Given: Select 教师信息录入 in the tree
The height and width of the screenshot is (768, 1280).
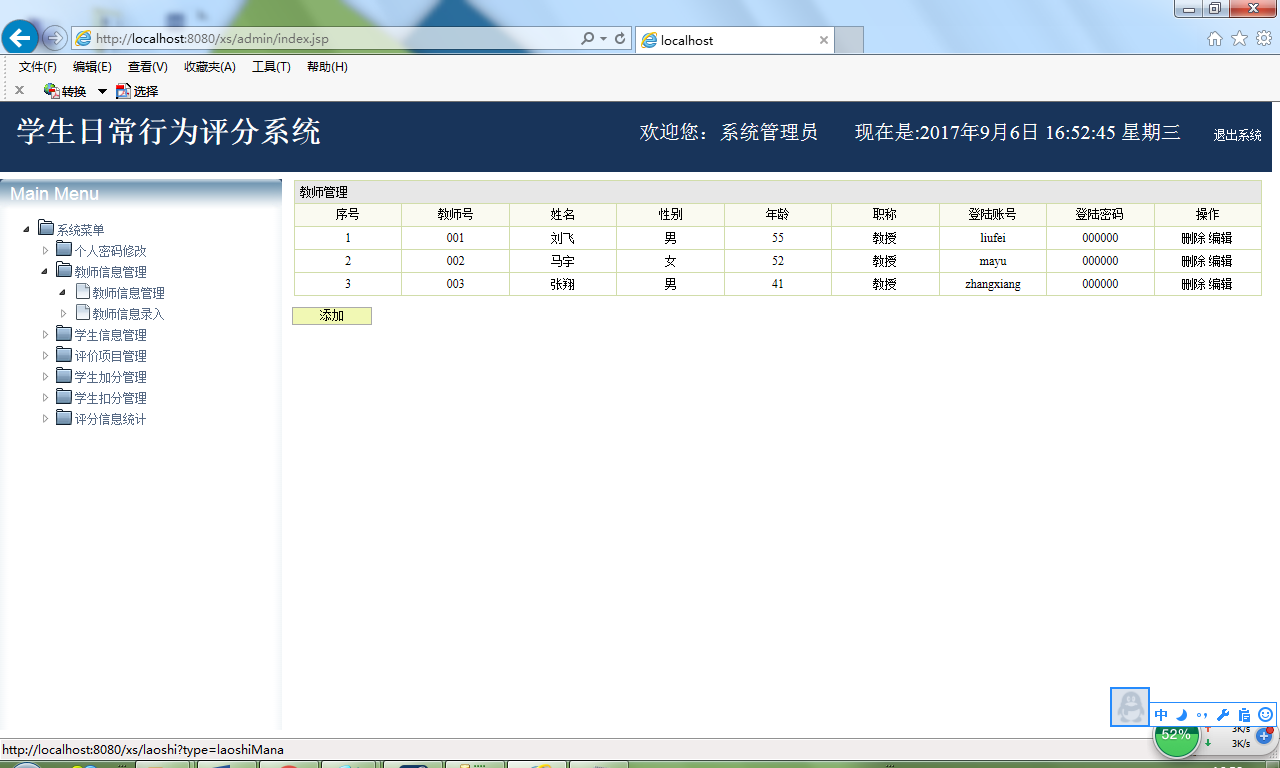Looking at the screenshot, I should [x=128, y=314].
